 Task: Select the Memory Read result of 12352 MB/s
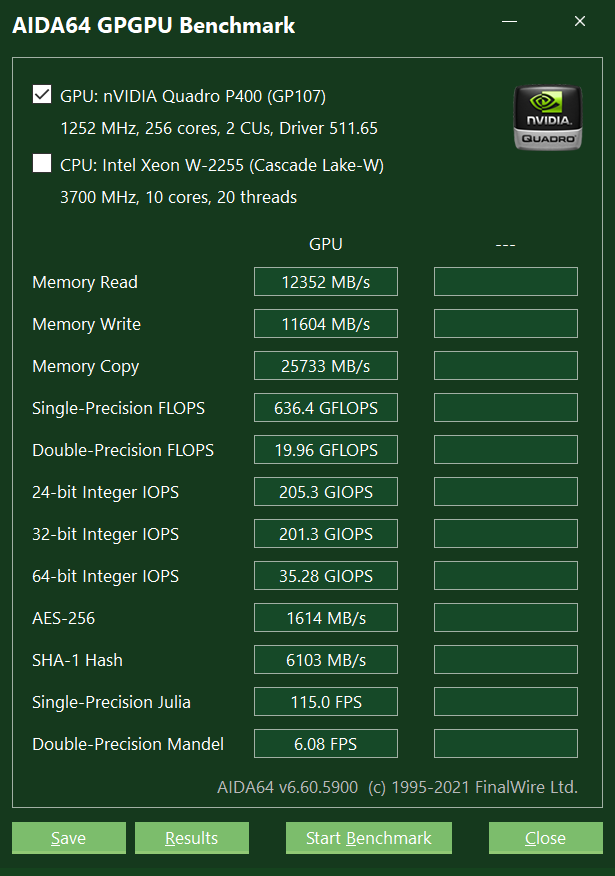[x=326, y=282]
